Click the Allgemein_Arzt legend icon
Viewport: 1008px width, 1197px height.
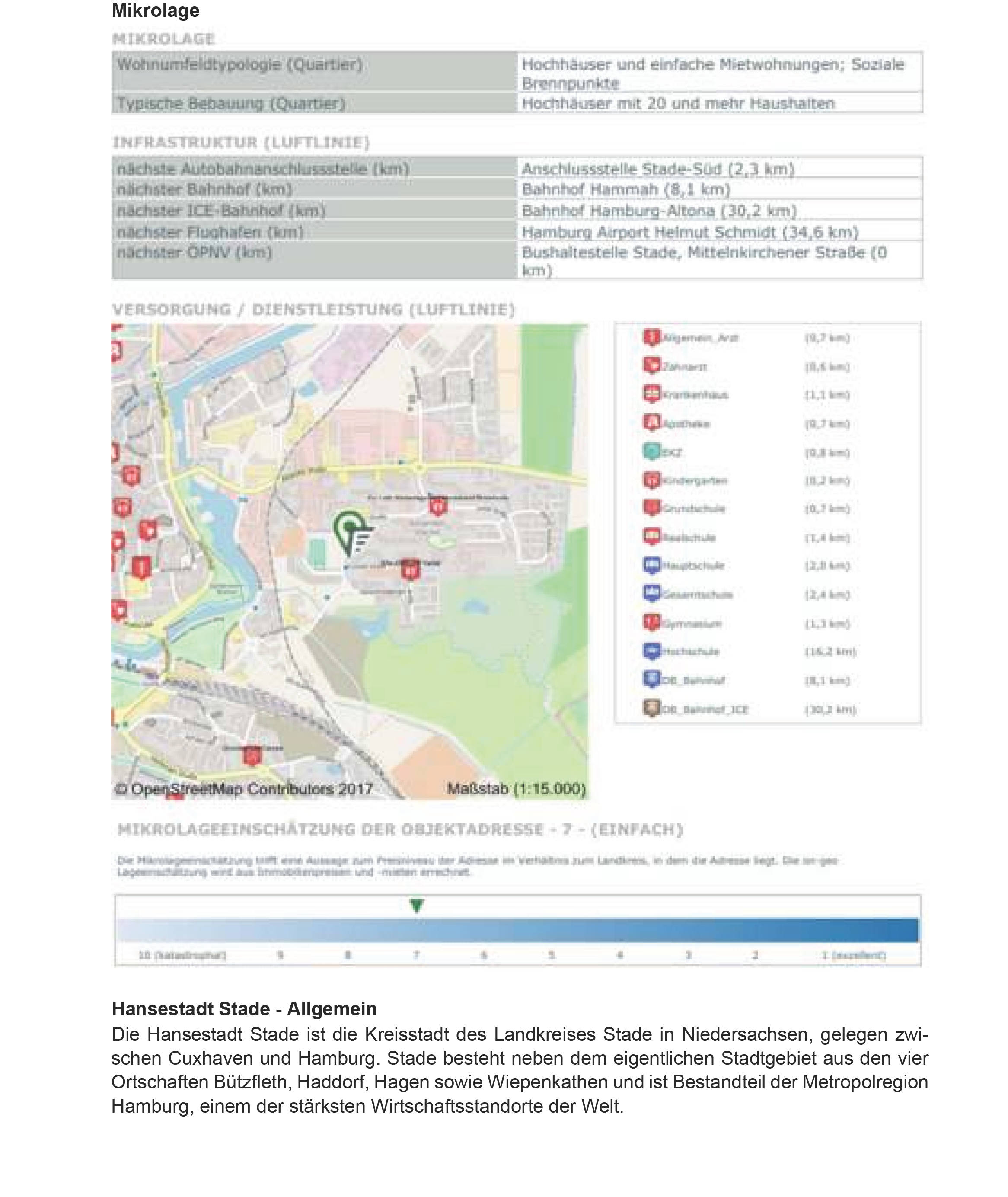coord(652,337)
